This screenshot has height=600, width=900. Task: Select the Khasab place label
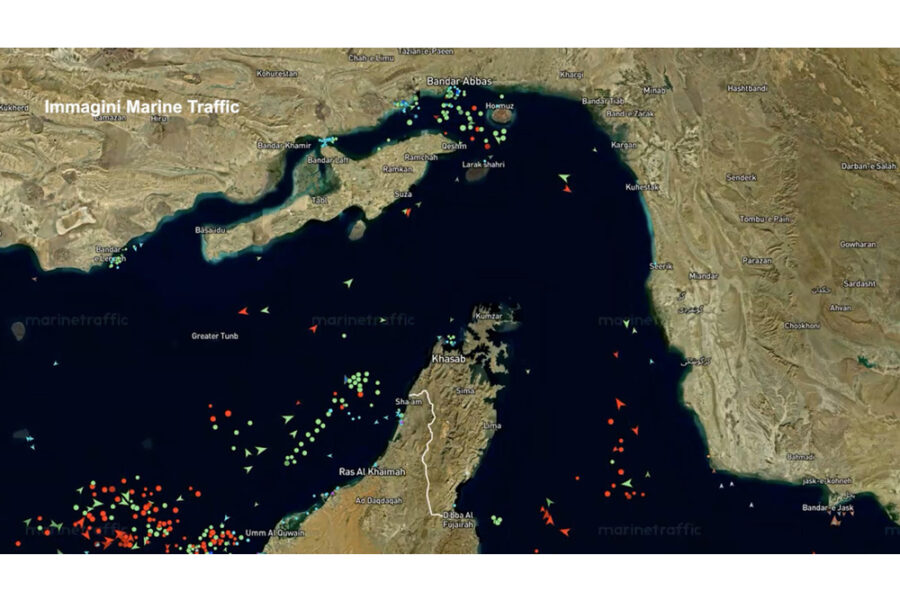pyautogui.click(x=448, y=358)
